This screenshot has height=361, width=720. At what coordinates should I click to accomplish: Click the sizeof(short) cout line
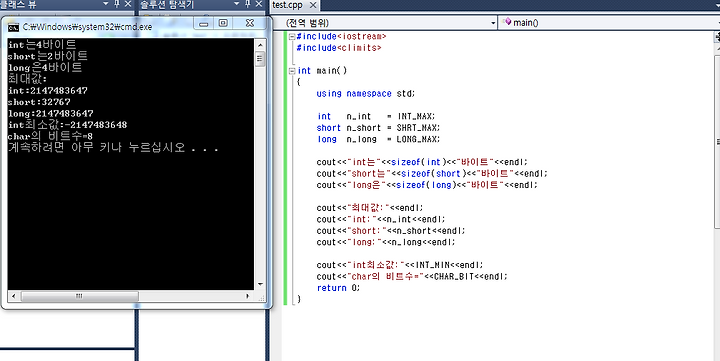point(432,174)
